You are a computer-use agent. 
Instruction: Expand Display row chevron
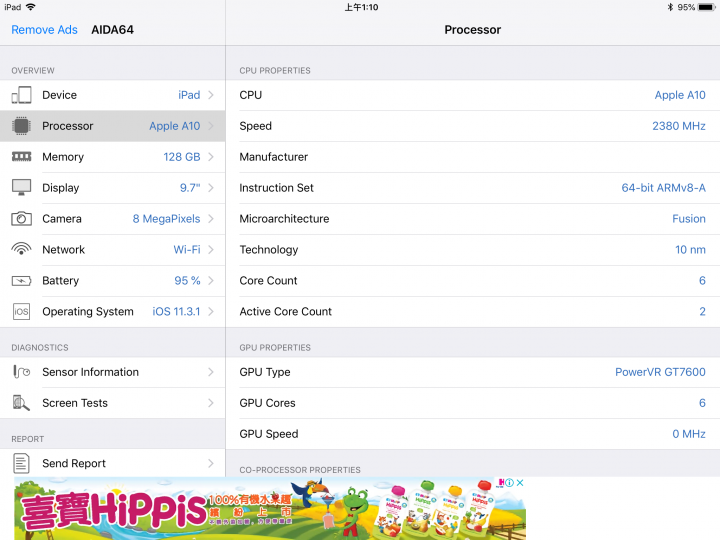[x=211, y=188]
